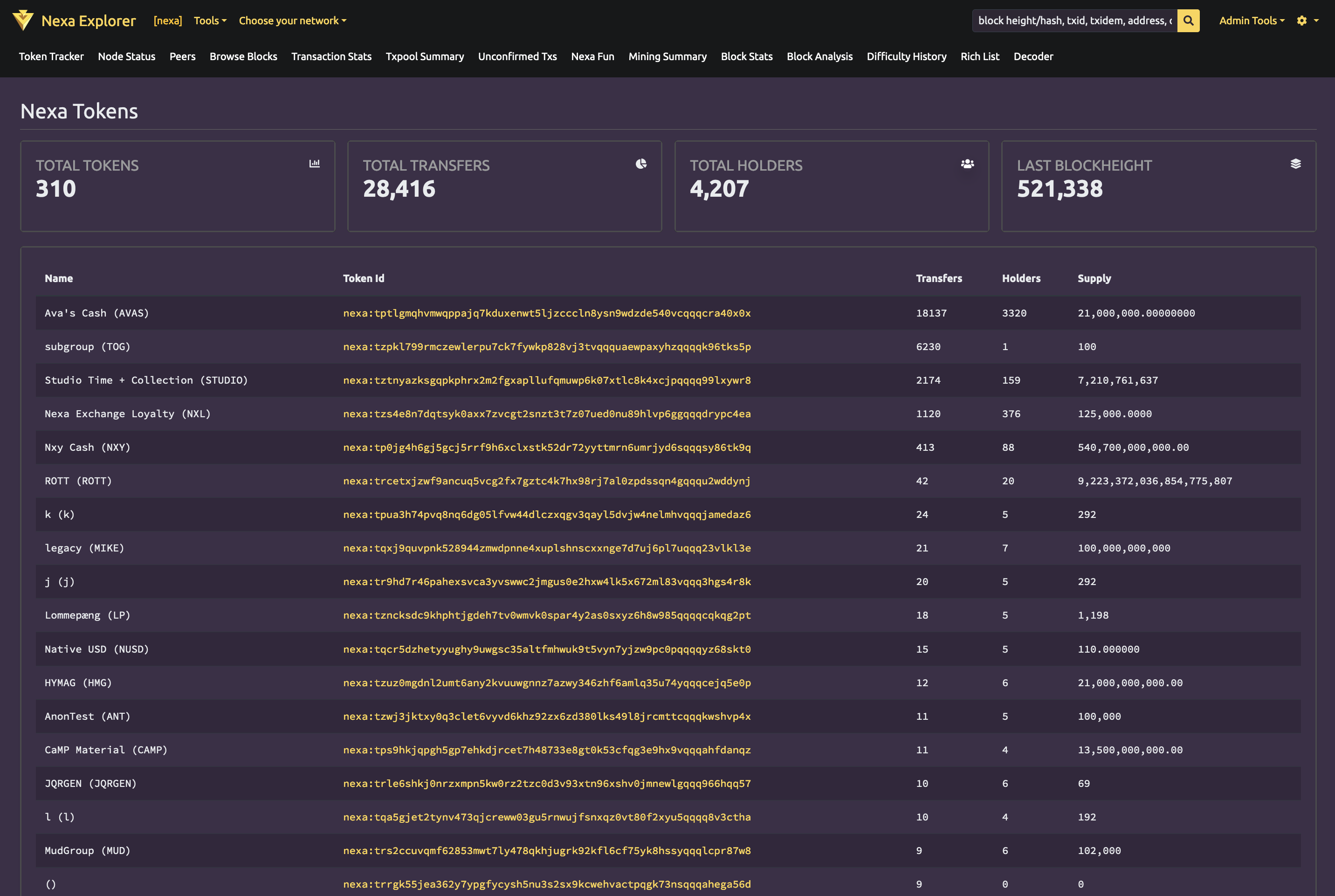View Difficulty History
The height and width of the screenshot is (896, 1335).
(x=907, y=56)
